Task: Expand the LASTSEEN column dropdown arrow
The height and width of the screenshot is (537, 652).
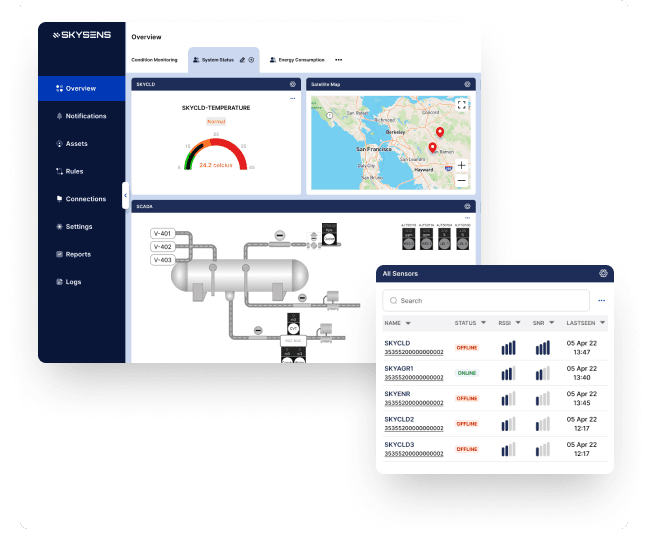Action: click(604, 323)
